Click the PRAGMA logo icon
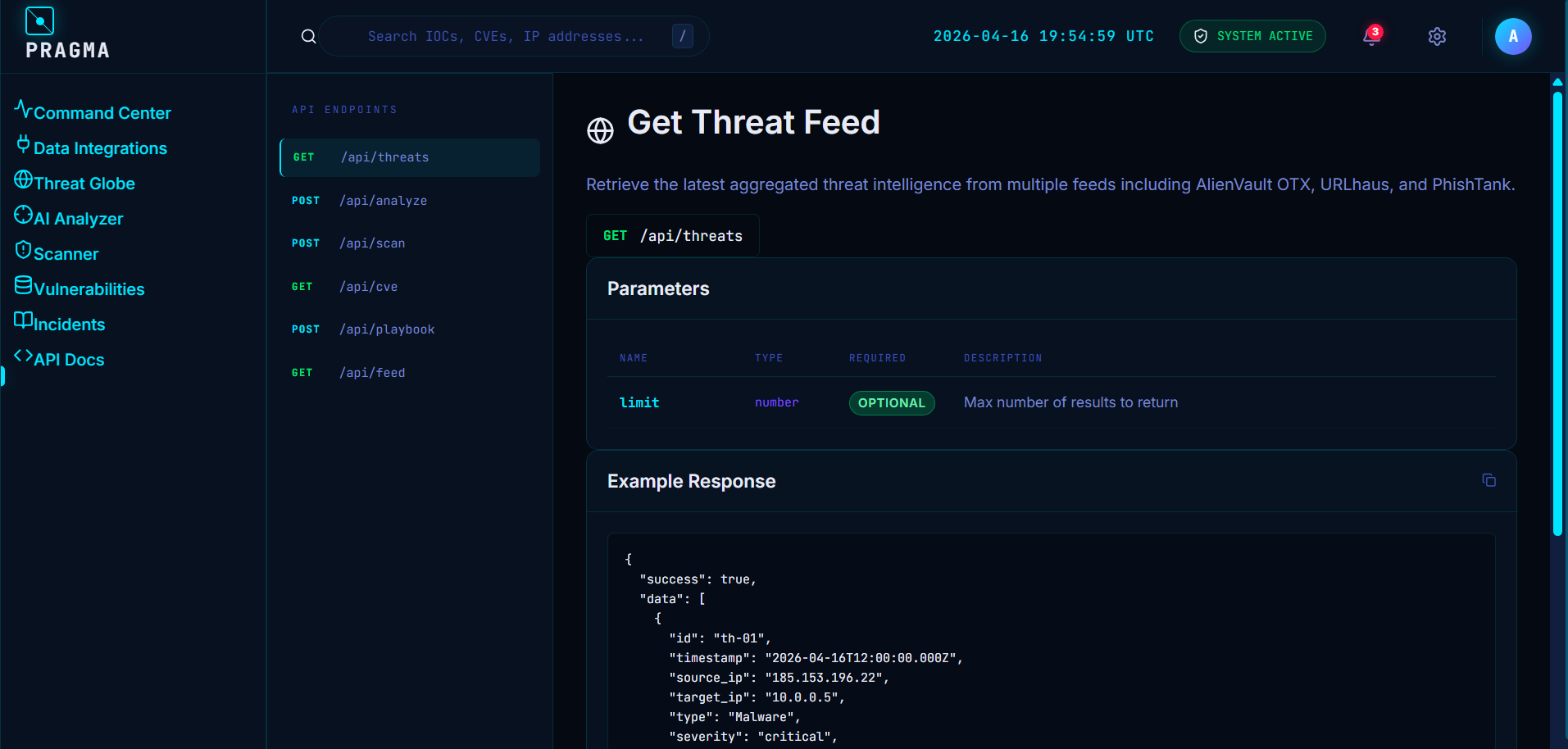 (x=39, y=20)
